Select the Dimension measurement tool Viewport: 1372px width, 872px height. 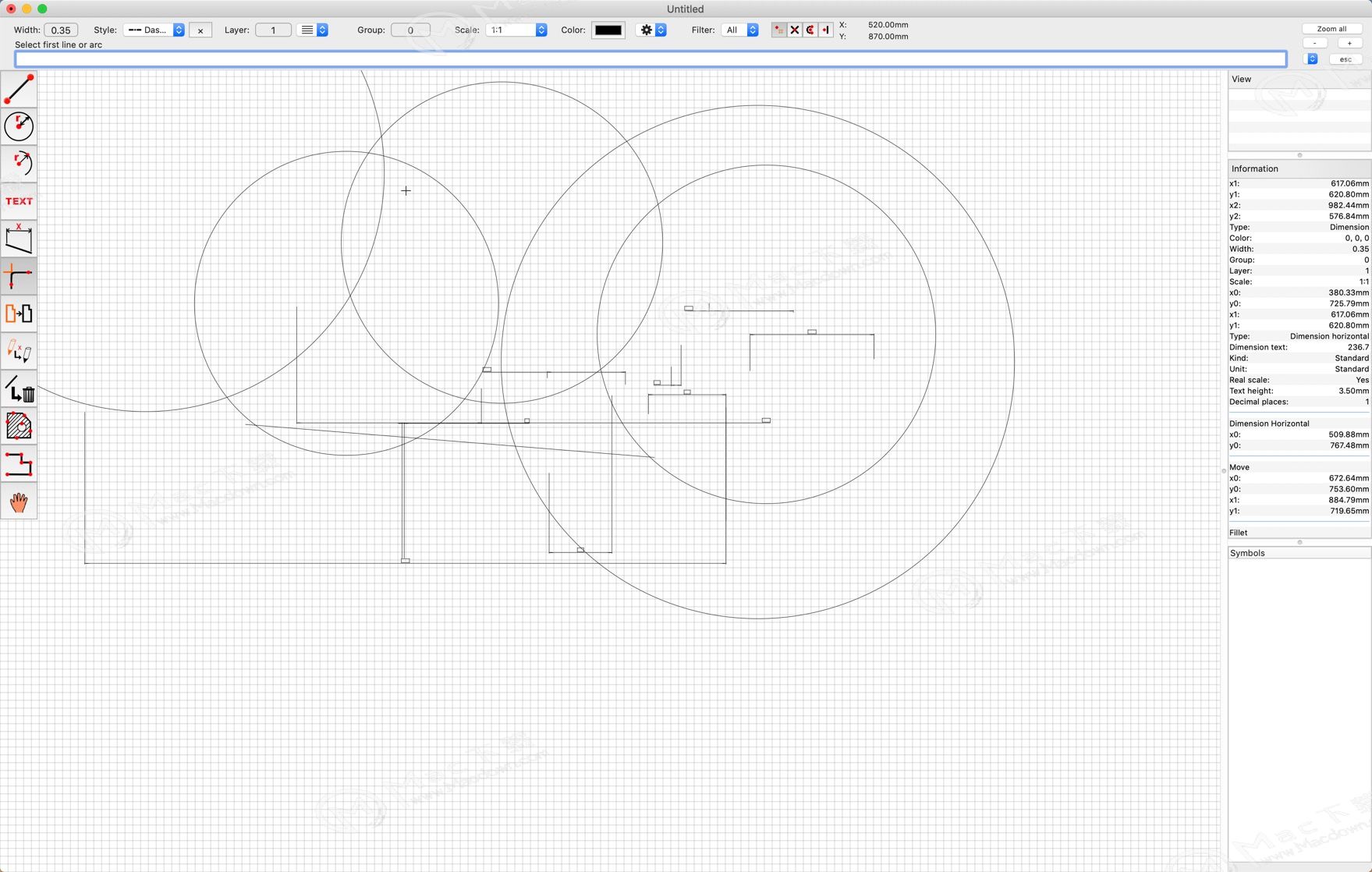coord(19,239)
